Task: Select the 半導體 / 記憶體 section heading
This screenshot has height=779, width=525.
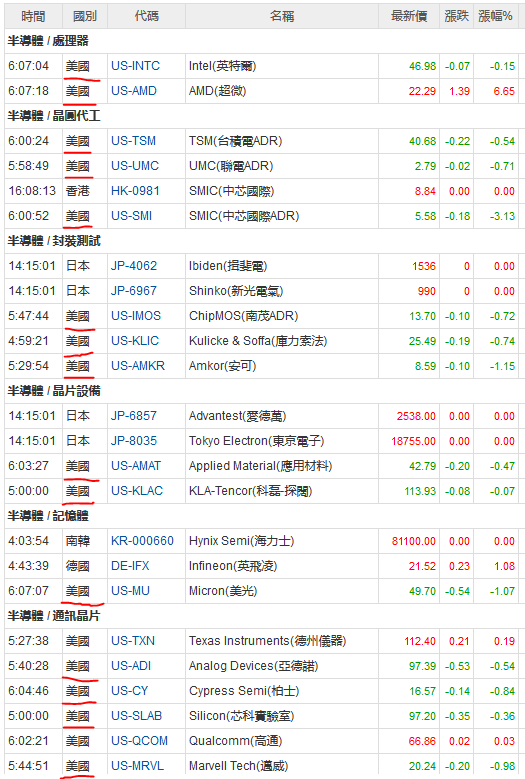Action: 48,516
